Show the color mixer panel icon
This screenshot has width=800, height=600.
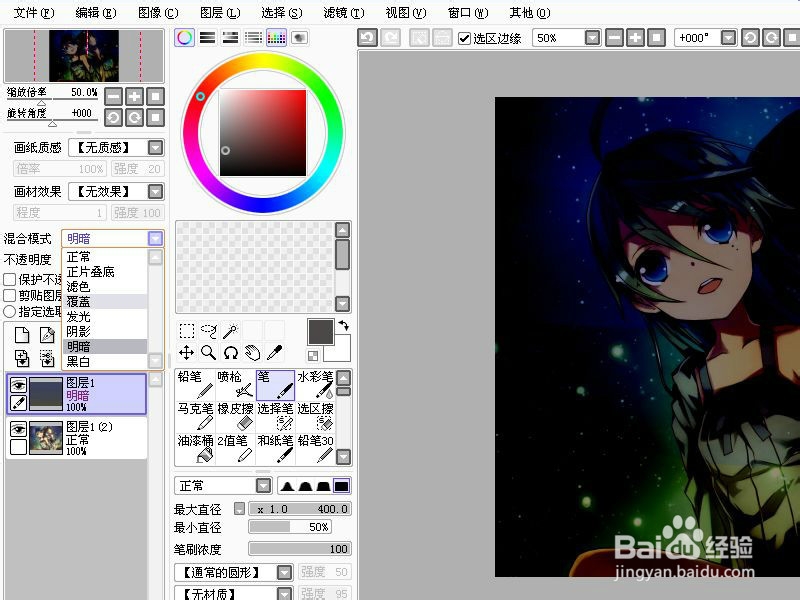(253, 37)
